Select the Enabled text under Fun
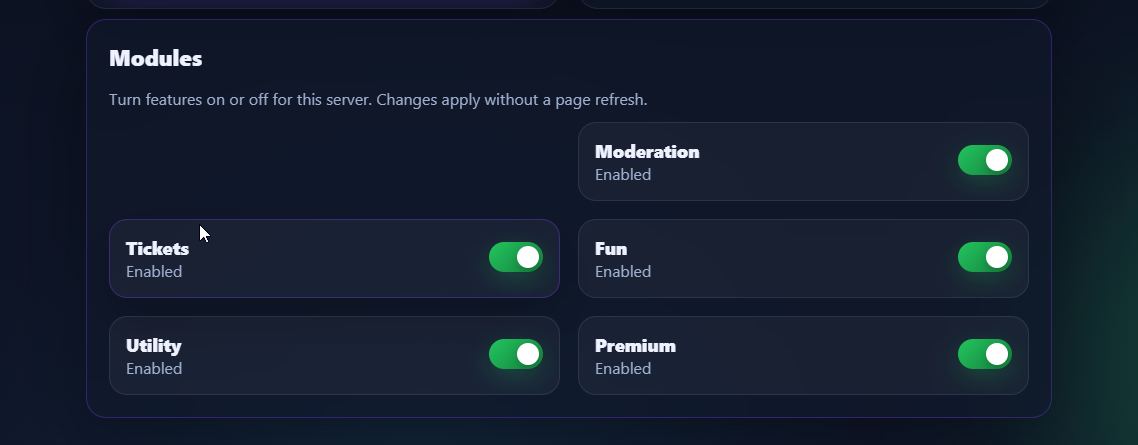This screenshot has width=1138, height=445. click(x=623, y=272)
